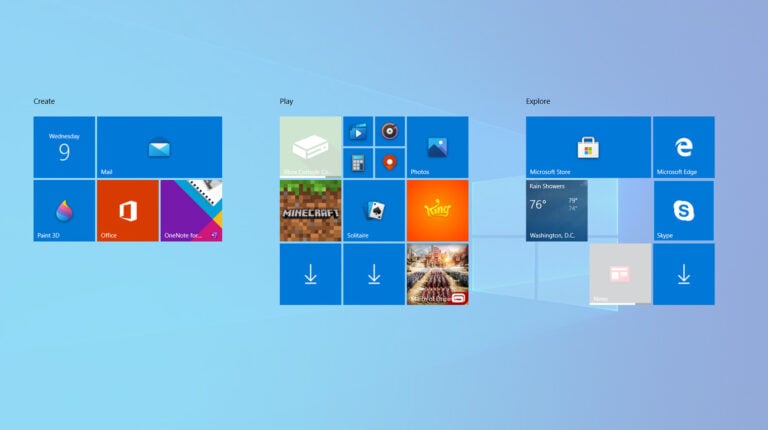768x430 pixels.
Task: Open the Solitaire tile
Action: [x=374, y=211]
